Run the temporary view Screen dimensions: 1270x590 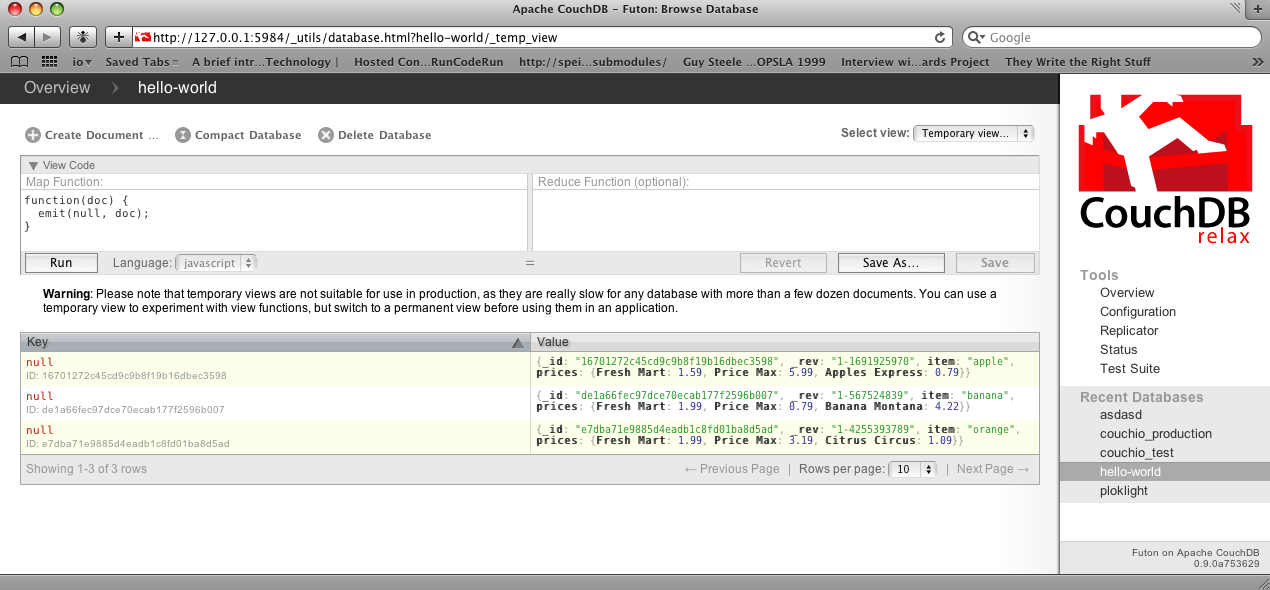(61, 263)
